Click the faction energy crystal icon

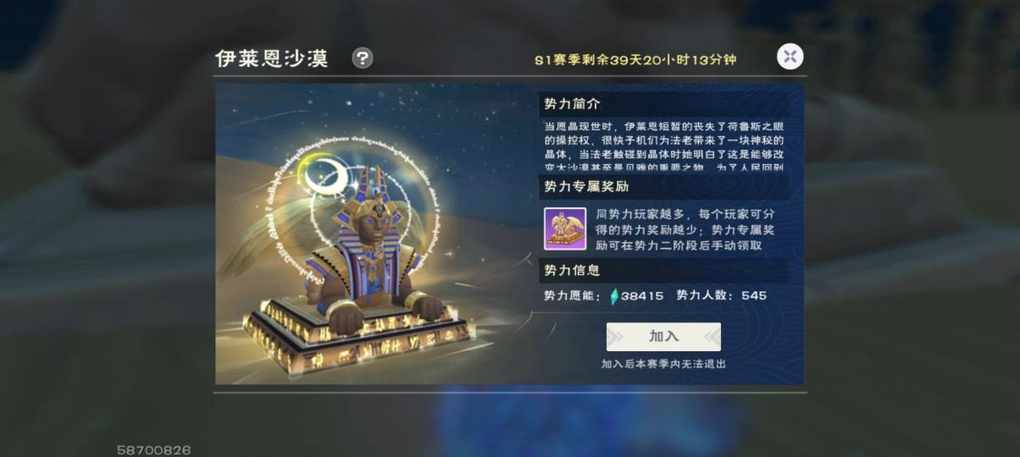point(613,296)
